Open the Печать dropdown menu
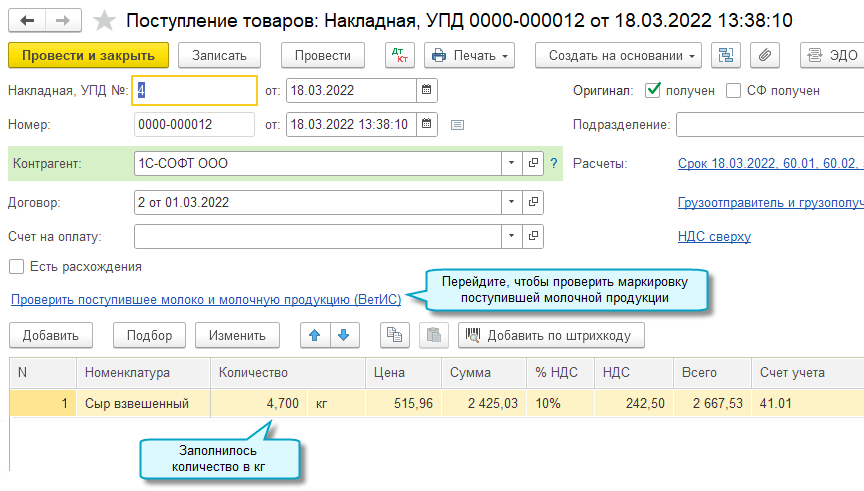Viewport: 864px width, 491px height. [469, 55]
